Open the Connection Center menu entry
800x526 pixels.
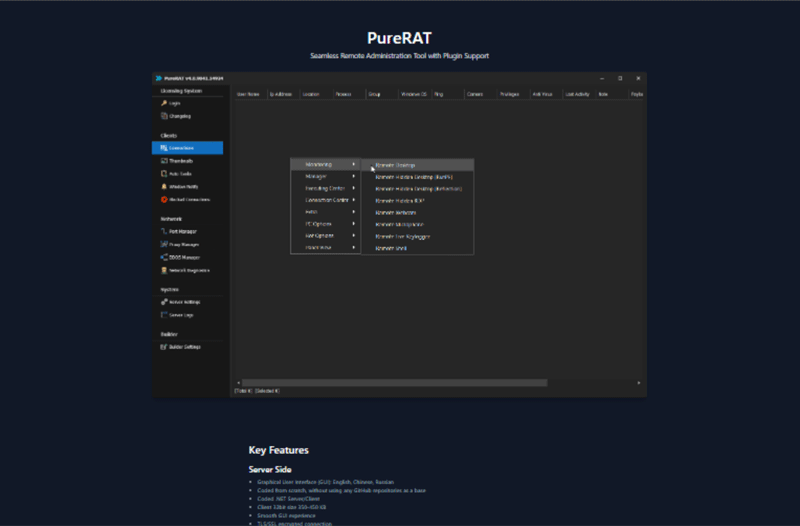[x=326, y=200]
